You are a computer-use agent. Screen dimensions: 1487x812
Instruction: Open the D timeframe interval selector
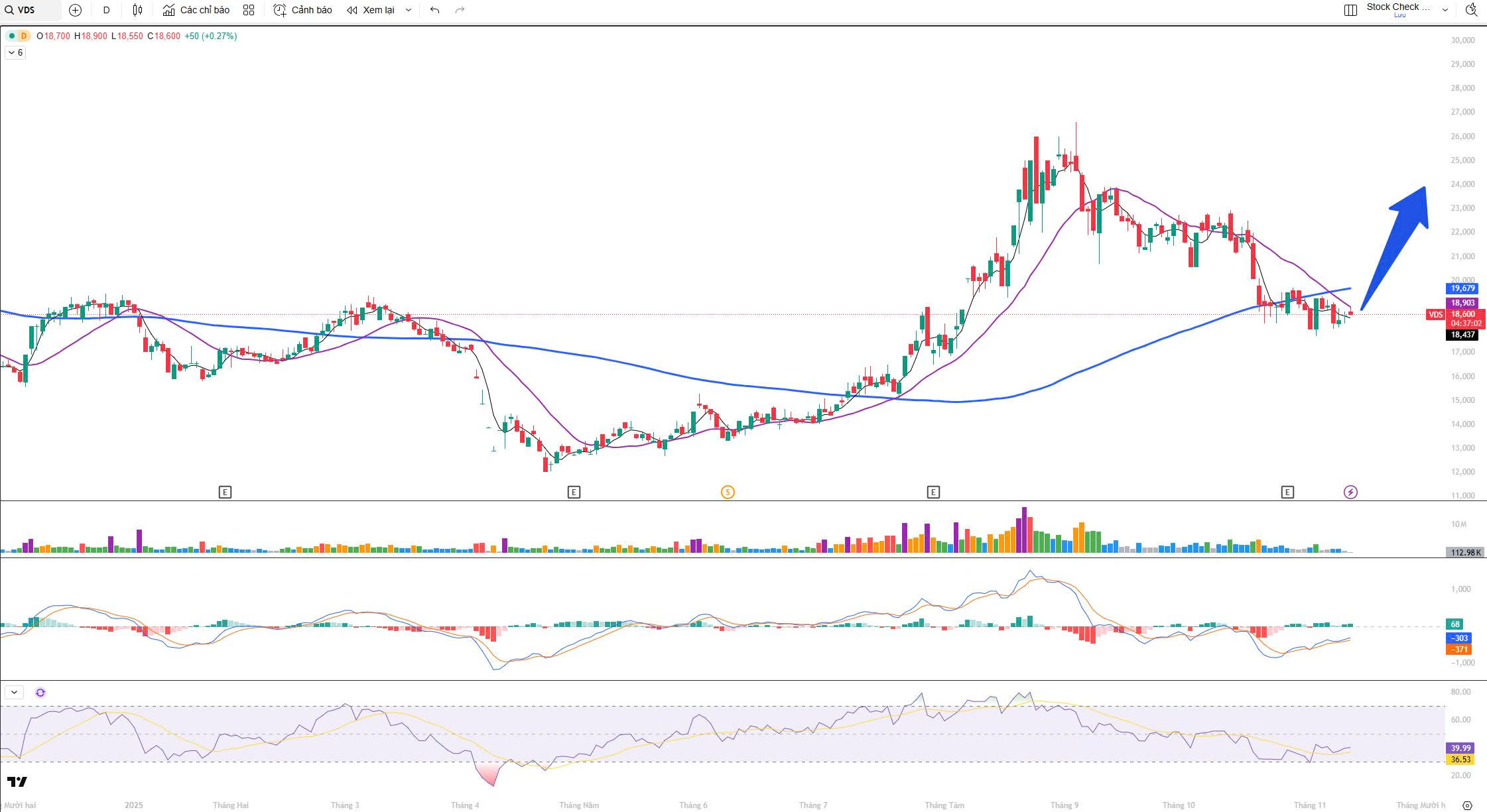[106, 10]
